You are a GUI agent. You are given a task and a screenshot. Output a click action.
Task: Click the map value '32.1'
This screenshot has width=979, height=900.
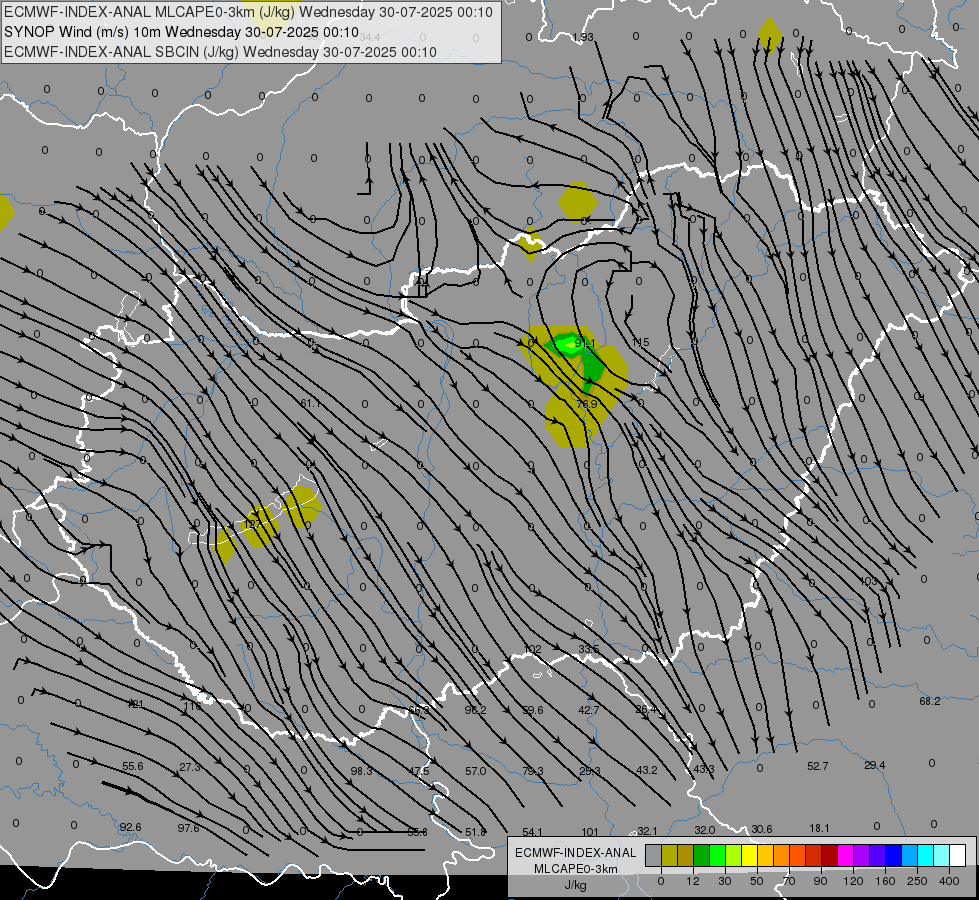[647, 831]
